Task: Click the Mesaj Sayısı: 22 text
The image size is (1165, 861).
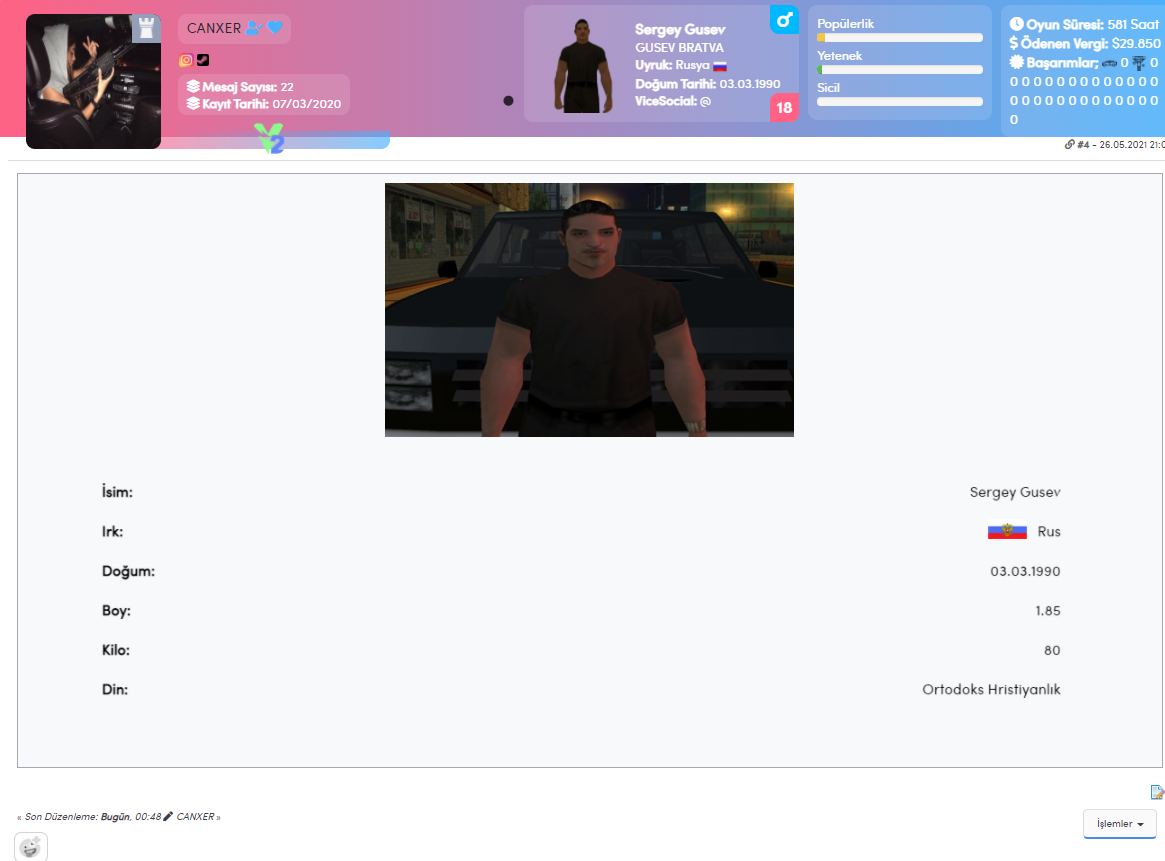Action: click(x=247, y=87)
